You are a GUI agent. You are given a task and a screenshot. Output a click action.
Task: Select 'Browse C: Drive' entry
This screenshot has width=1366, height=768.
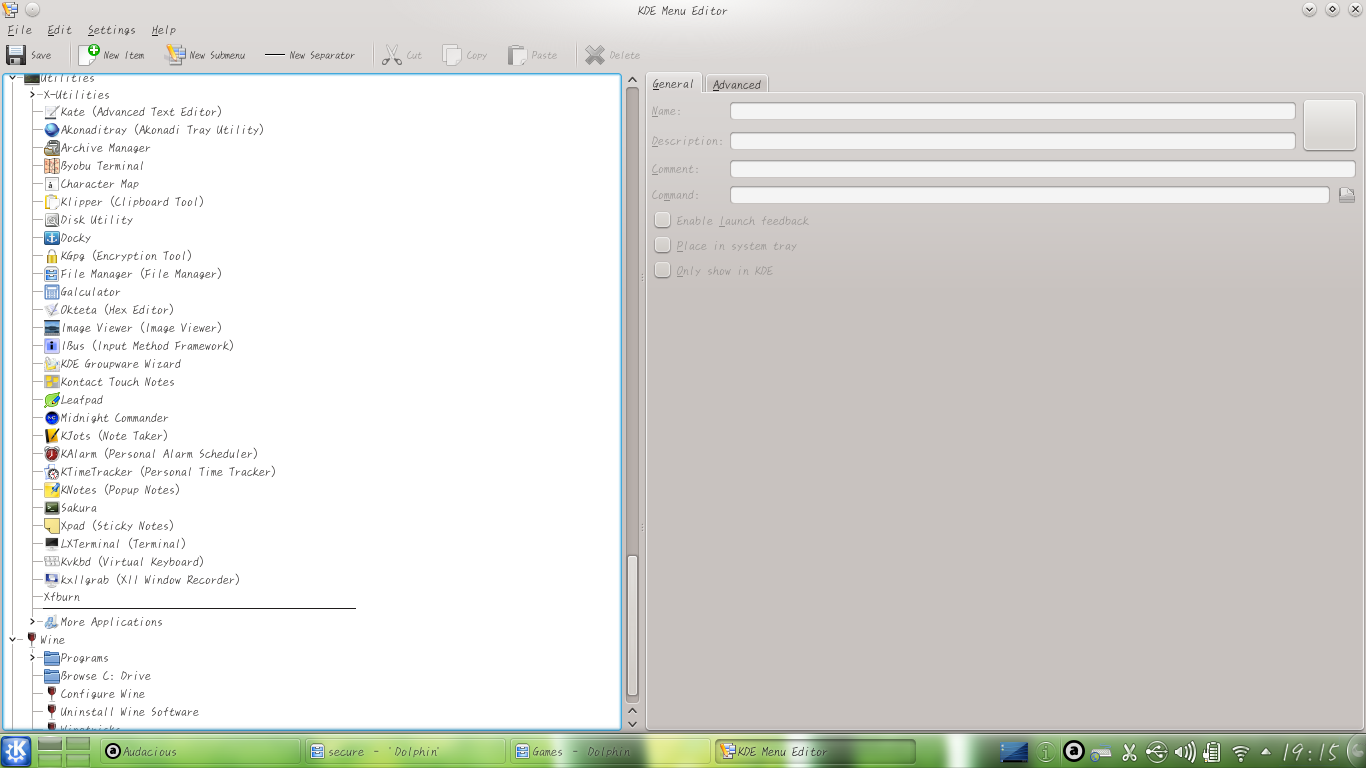[105, 676]
